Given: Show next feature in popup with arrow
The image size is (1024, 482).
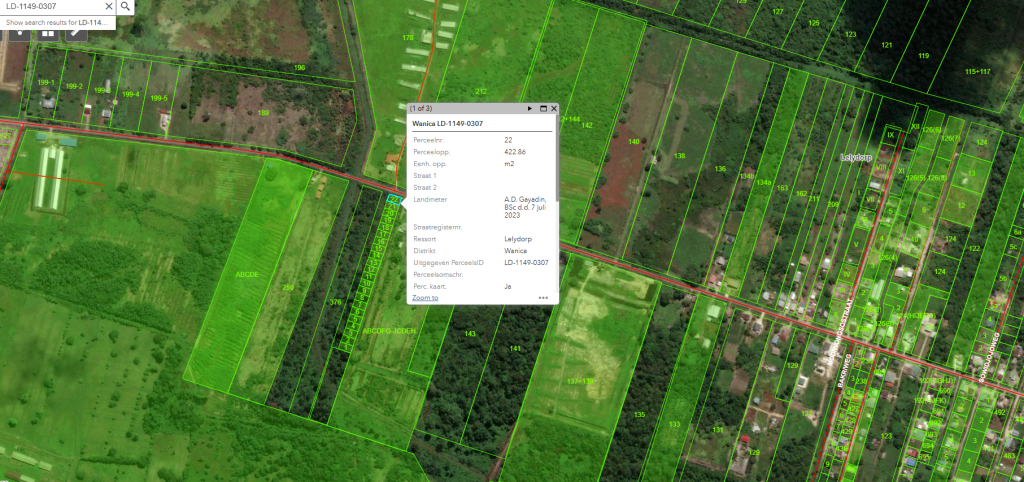Looking at the screenshot, I should pyautogui.click(x=530, y=108).
